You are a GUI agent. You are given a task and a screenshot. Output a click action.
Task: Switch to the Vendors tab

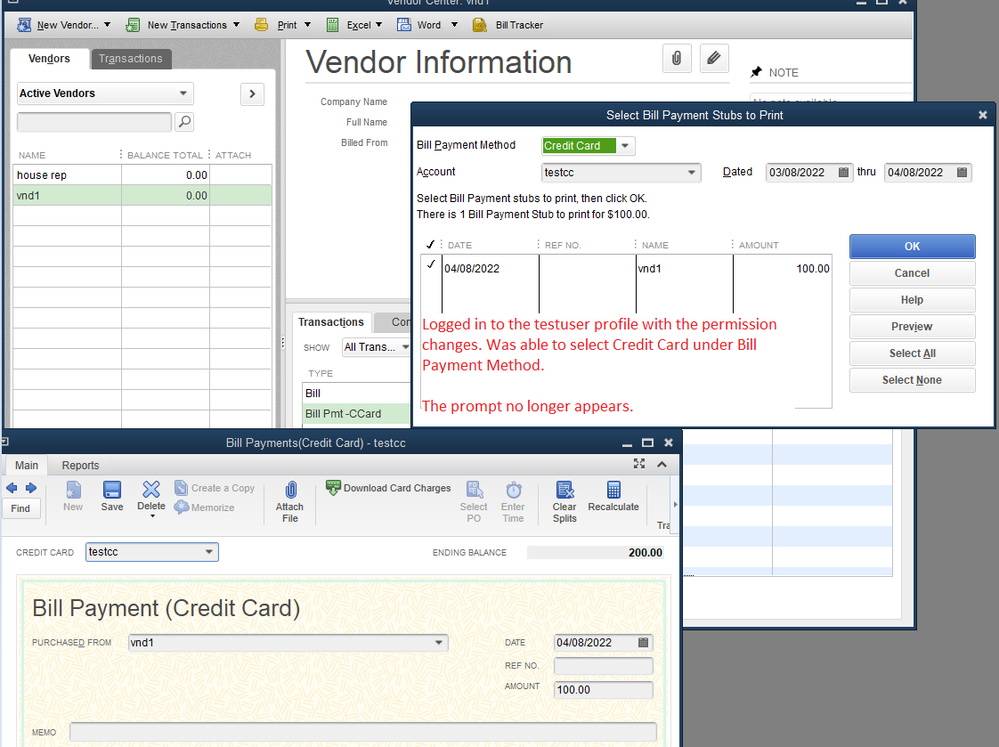[x=49, y=59]
